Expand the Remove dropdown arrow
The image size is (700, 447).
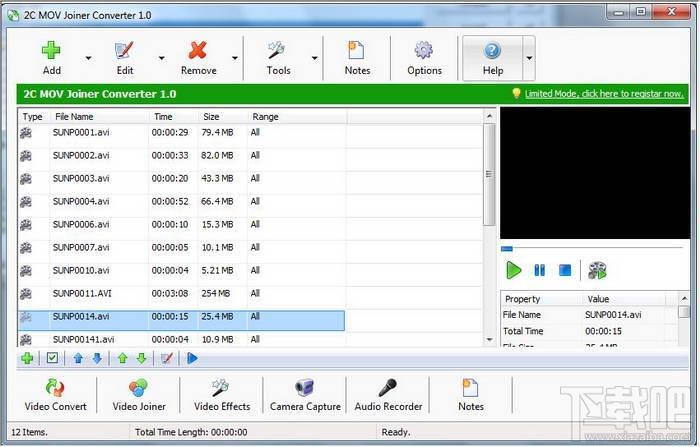pos(235,58)
